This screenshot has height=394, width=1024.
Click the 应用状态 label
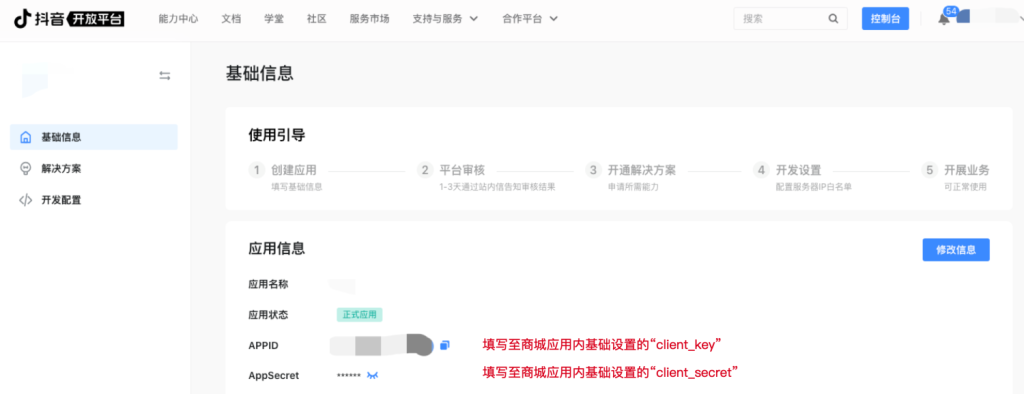tap(268, 315)
